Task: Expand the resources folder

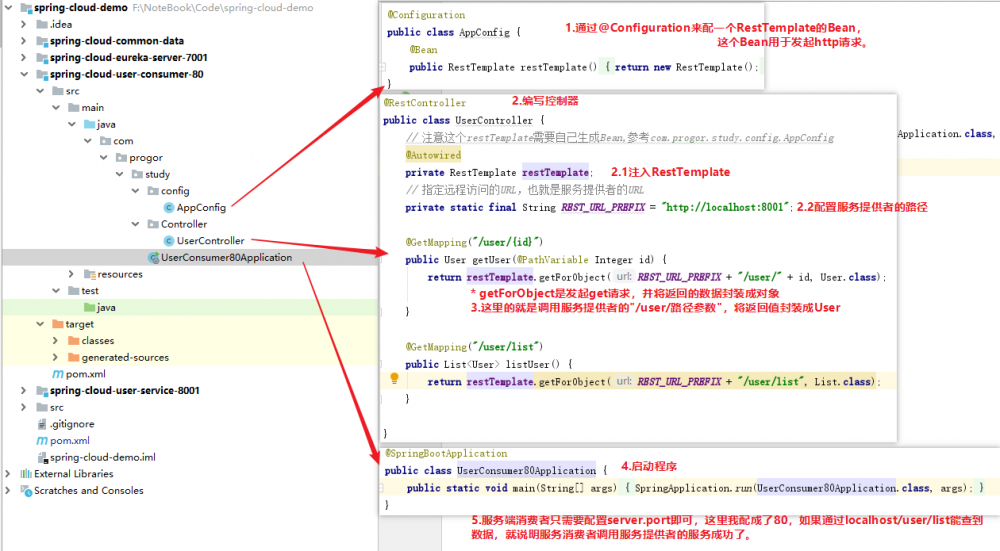Action: (71, 274)
